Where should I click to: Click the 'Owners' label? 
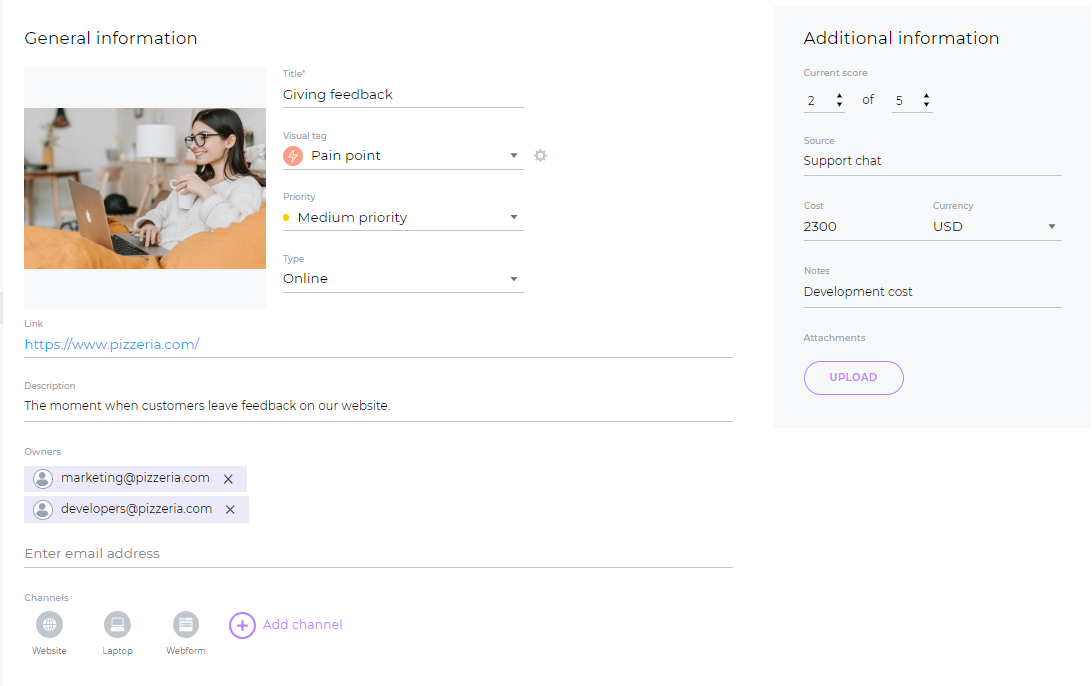42,452
